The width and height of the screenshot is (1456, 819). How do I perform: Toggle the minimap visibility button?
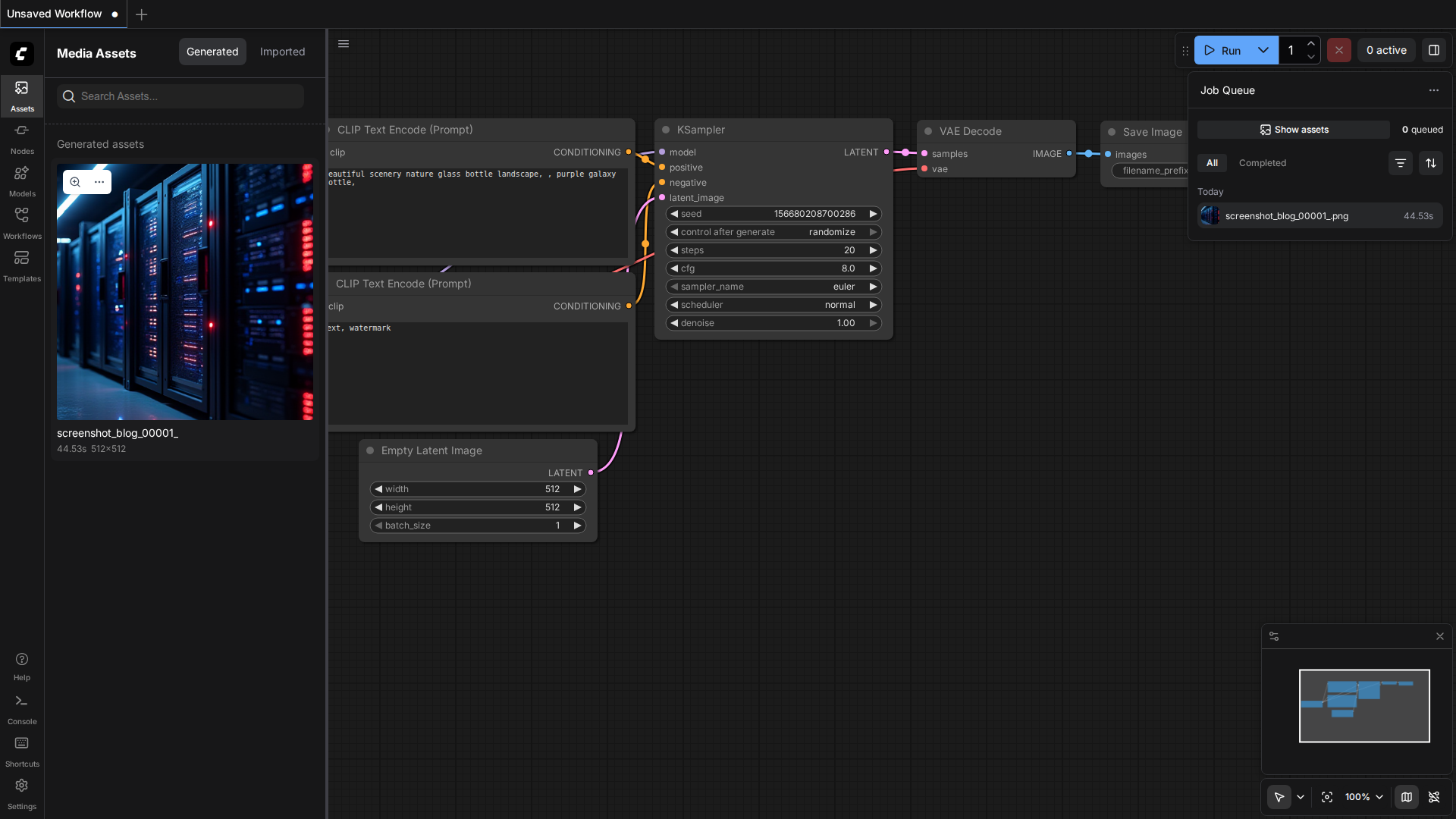coord(1407,797)
